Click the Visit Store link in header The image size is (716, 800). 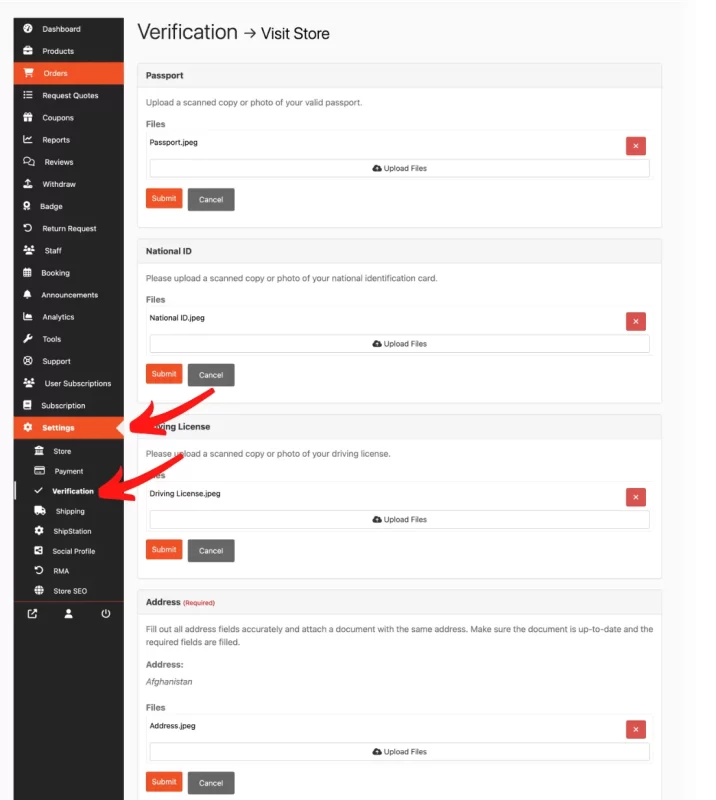click(x=295, y=34)
